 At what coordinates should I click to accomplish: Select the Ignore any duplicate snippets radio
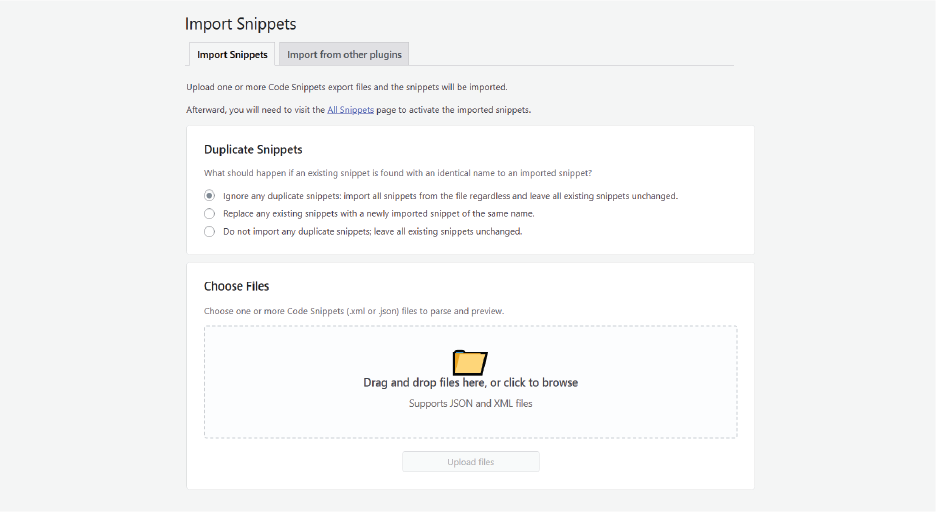(210, 196)
